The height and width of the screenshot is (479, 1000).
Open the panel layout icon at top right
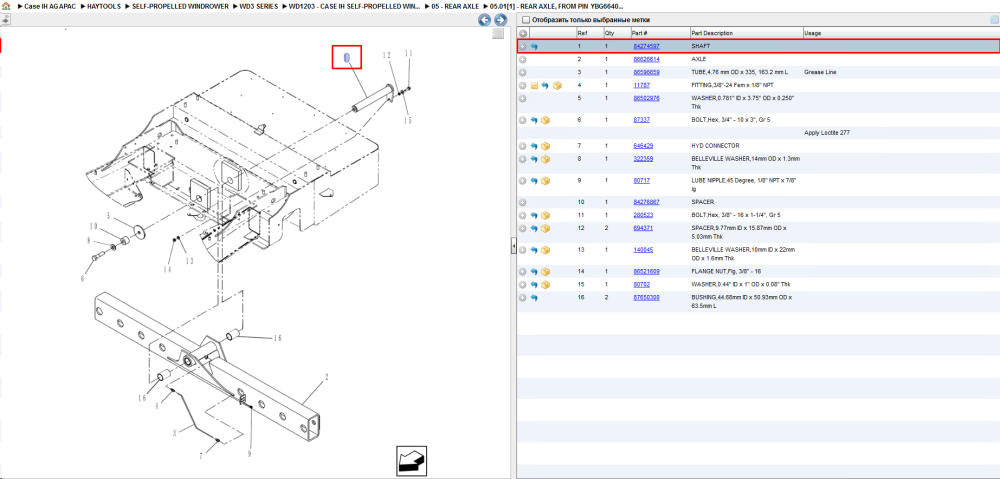[x=993, y=20]
